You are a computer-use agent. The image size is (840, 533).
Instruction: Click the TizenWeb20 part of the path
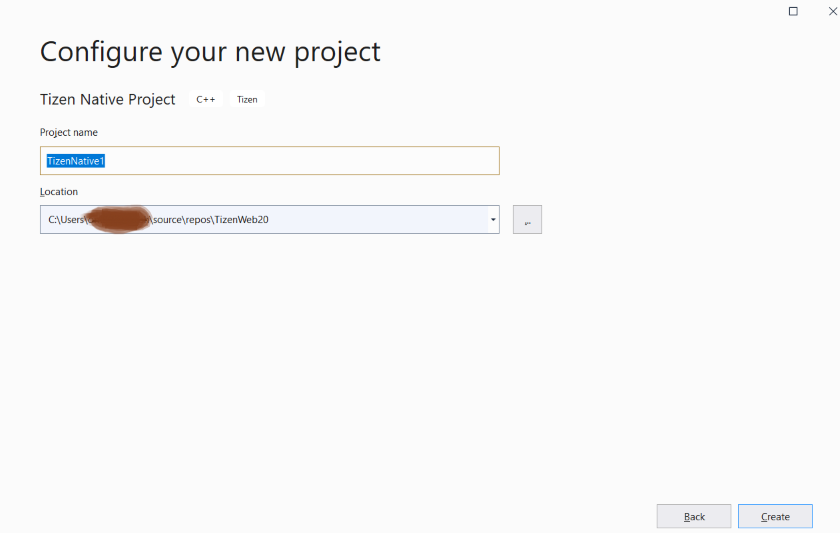[x=241, y=220]
